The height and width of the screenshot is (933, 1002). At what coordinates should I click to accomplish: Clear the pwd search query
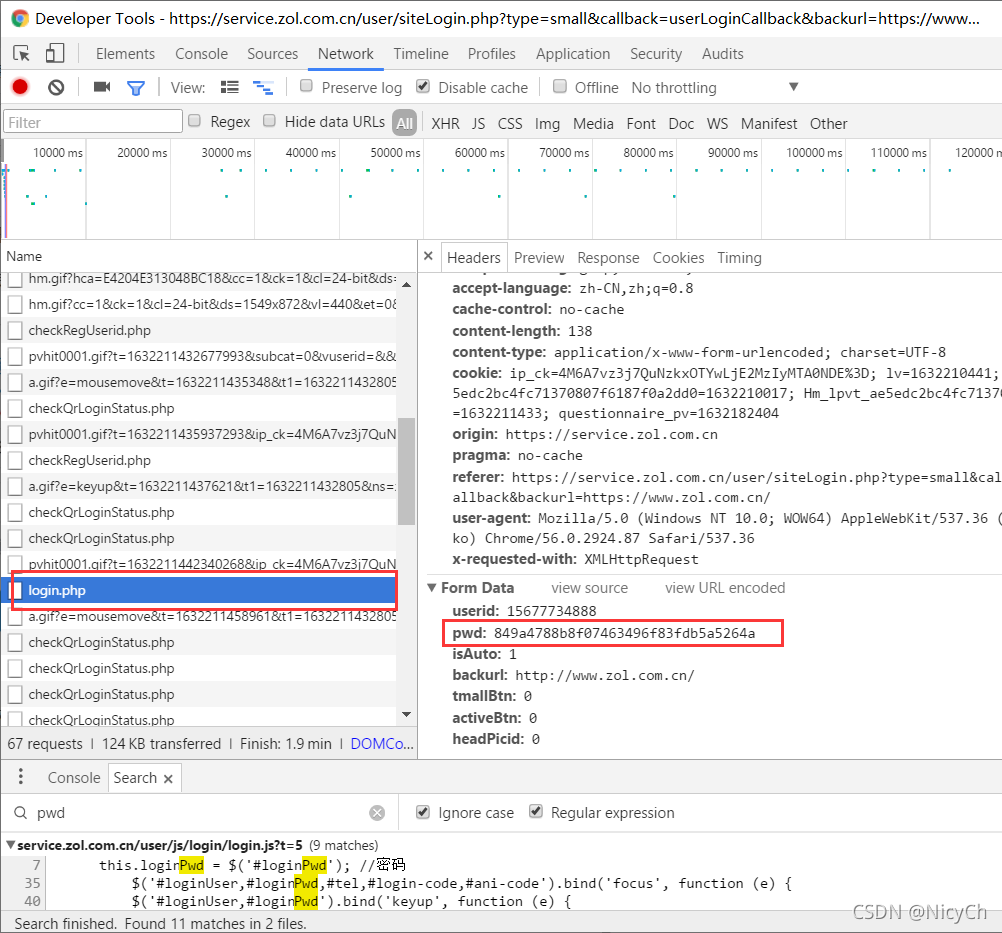[x=377, y=813]
